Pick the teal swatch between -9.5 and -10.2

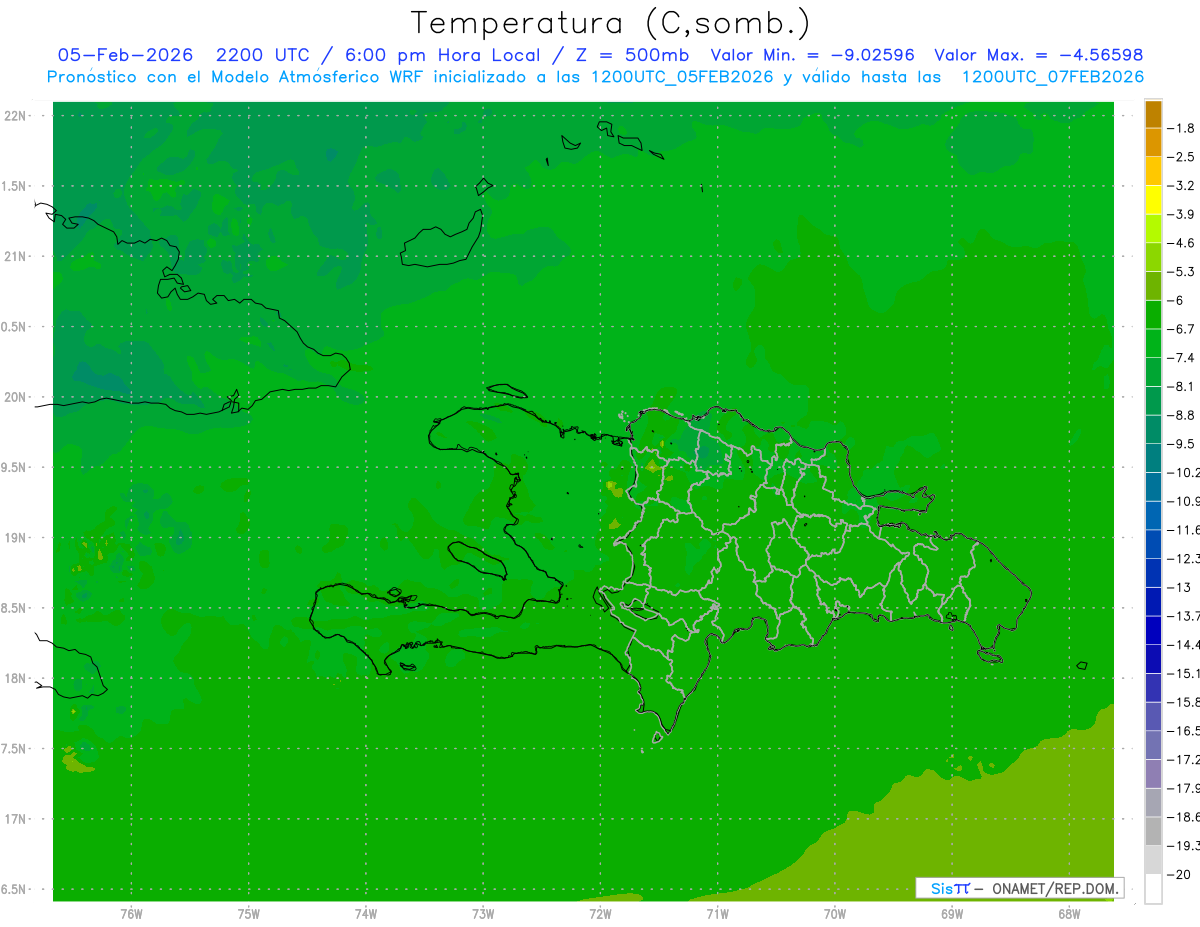pyautogui.click(x=1154, y=458)
